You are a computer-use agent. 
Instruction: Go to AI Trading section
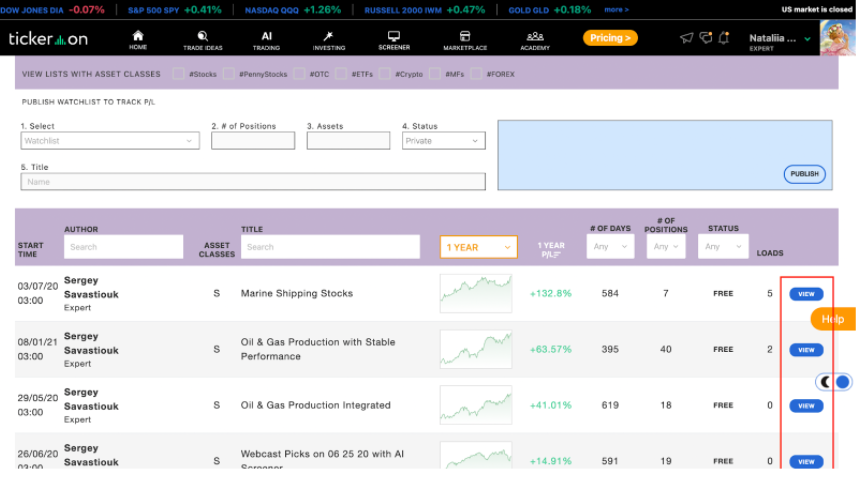coord(266,40)
